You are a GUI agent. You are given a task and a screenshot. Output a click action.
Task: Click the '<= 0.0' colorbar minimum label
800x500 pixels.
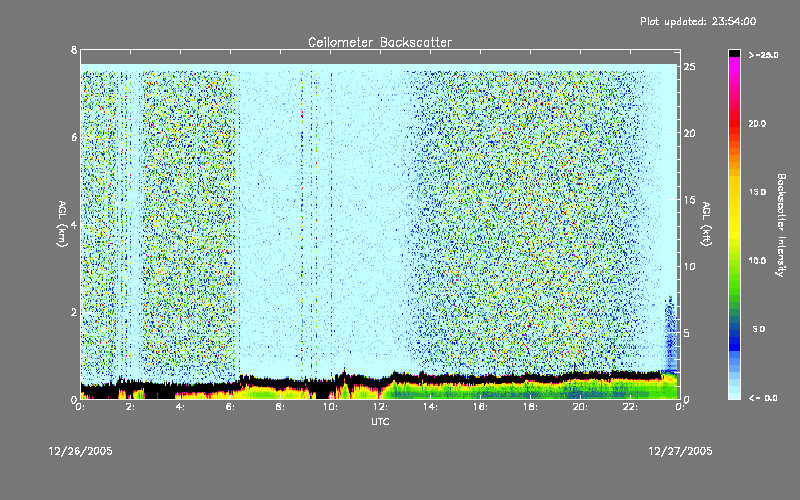click(x=763, y=398)
